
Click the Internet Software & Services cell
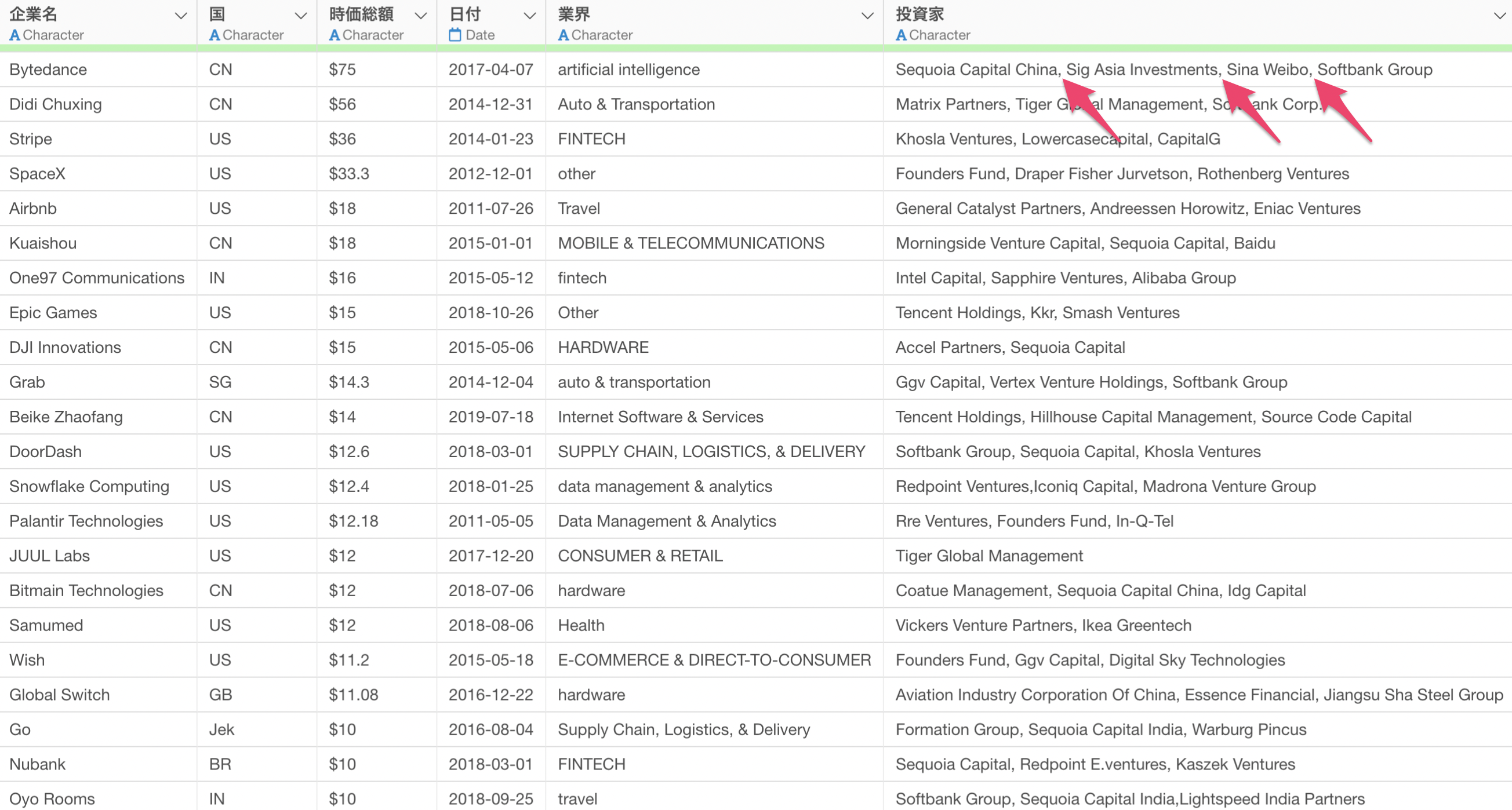(714, 417)
